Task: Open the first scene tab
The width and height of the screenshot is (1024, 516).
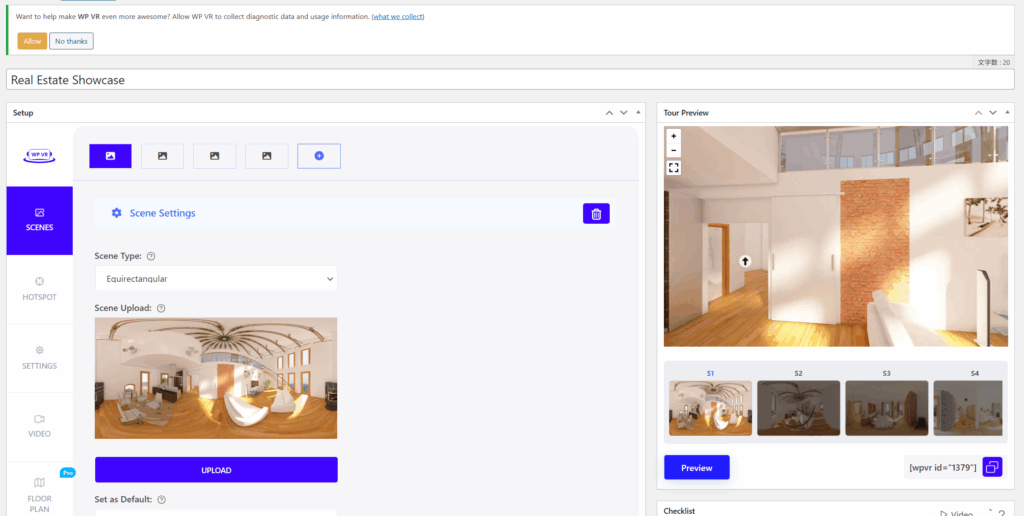Action: coord(110,156)
